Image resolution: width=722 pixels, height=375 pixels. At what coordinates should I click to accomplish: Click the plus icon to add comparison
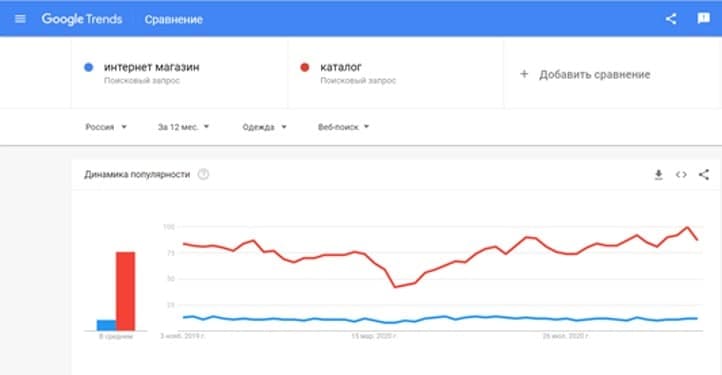coord(524,74)
